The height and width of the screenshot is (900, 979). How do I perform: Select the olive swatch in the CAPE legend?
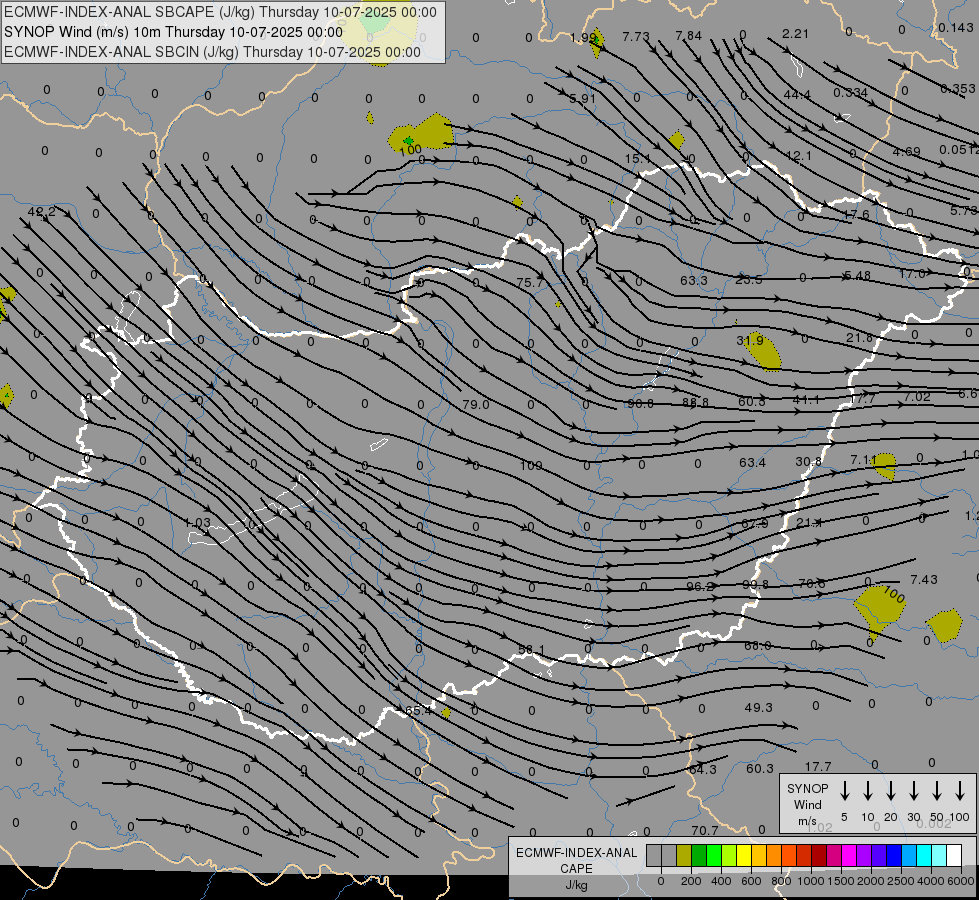pyautogui.click(x=684, y=856)
